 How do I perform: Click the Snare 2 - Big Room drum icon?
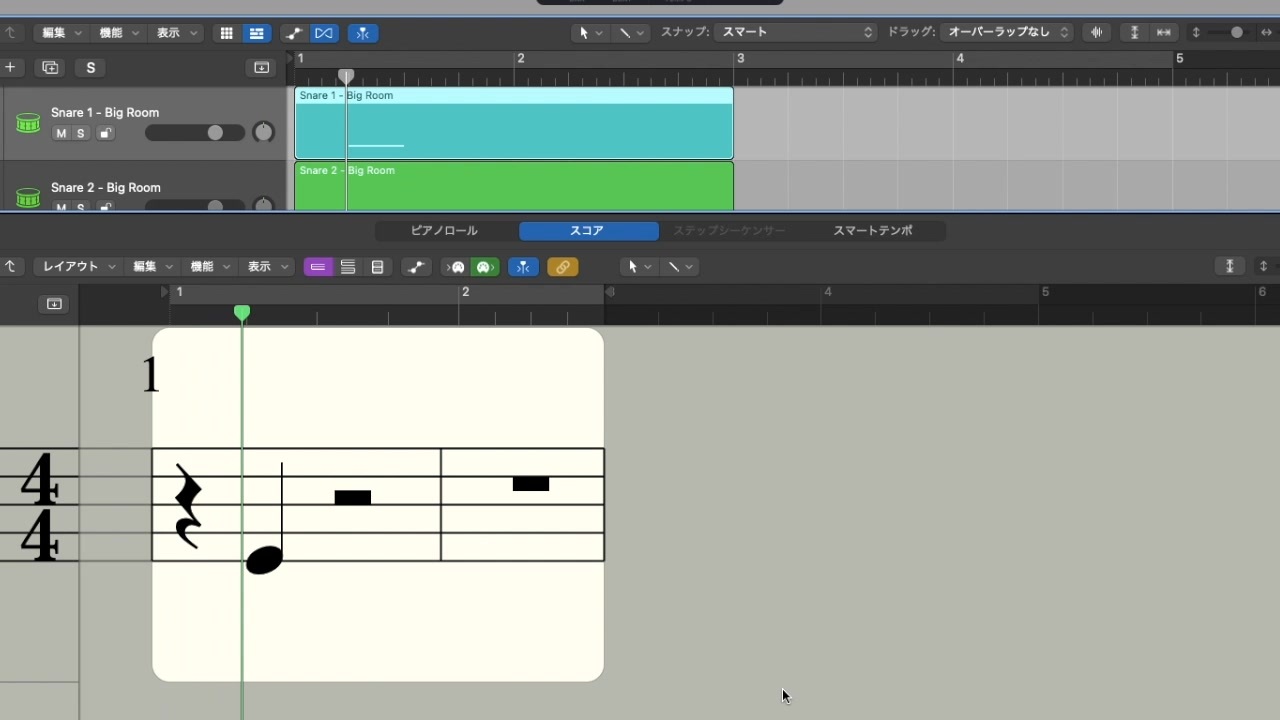point(28,198)
